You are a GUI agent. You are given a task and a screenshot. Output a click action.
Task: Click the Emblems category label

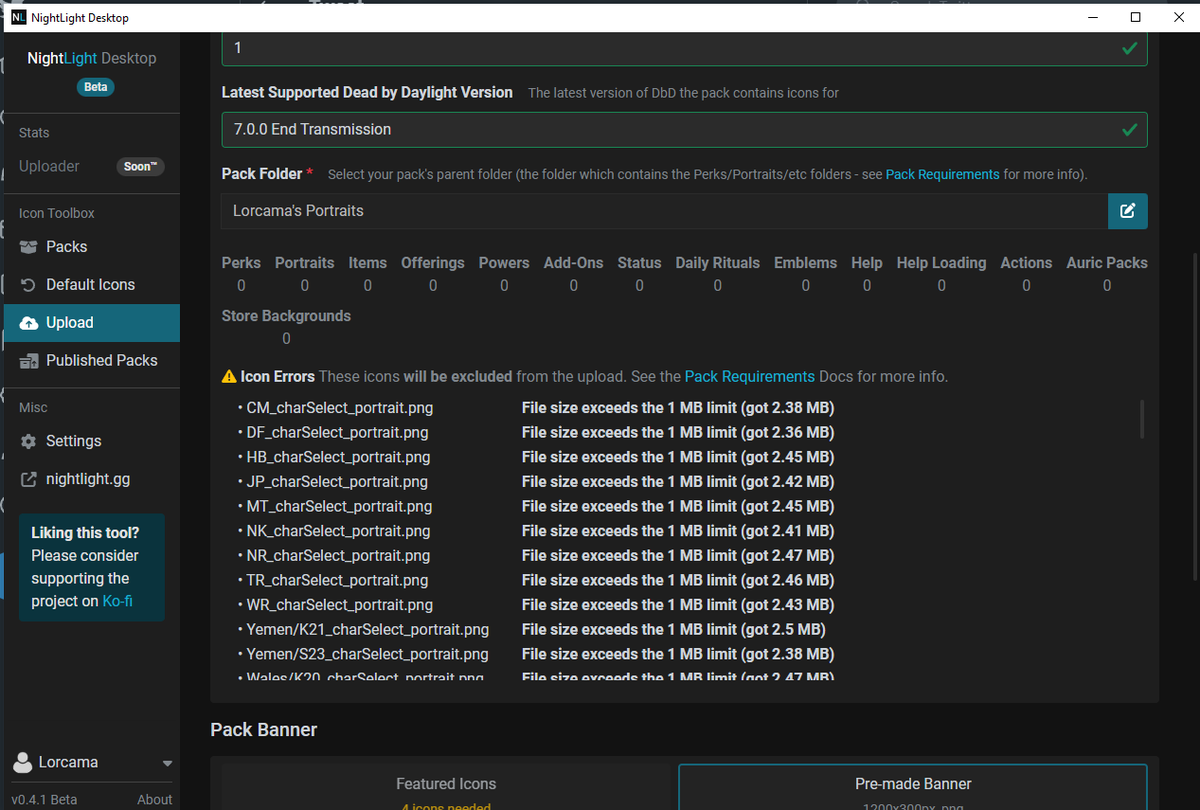[x=805, y=263]
